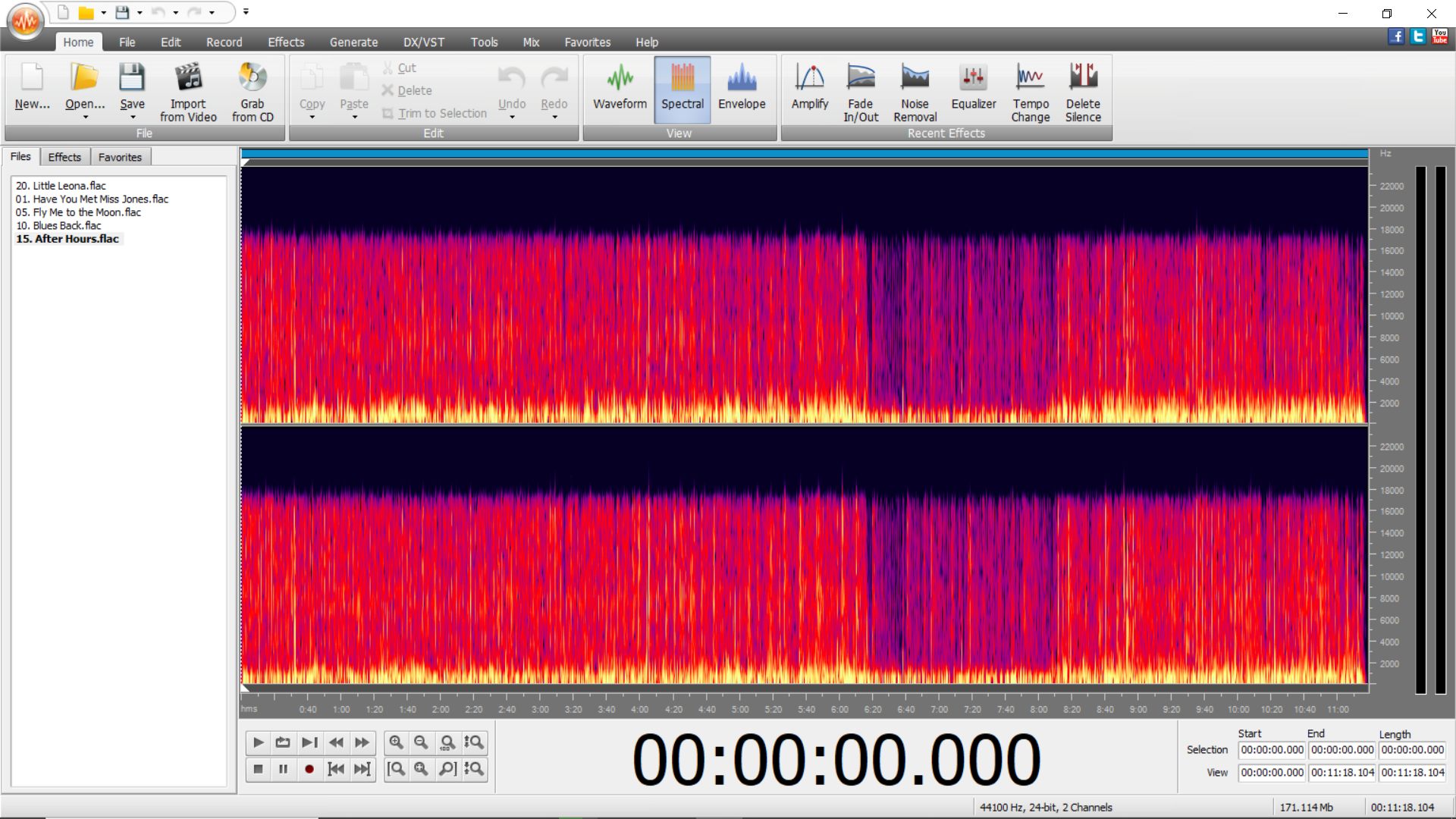Screen dimensions: 1456x819
Task: Switch to Favorites side panel tab
Action: point(120,157)
